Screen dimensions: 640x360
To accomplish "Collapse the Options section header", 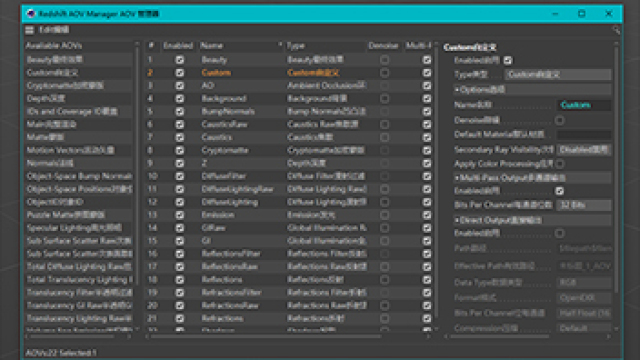I will [x=532, y=89].
